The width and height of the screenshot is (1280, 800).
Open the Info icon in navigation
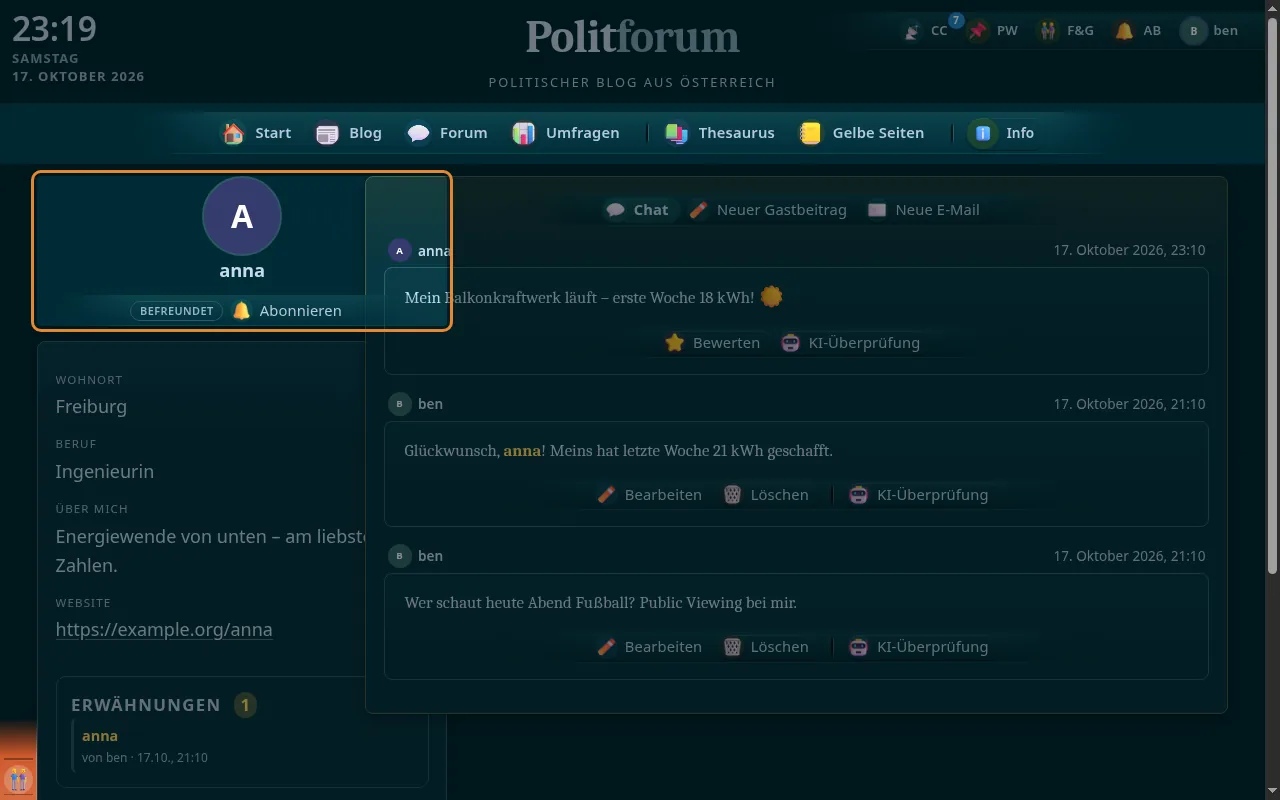983,133
